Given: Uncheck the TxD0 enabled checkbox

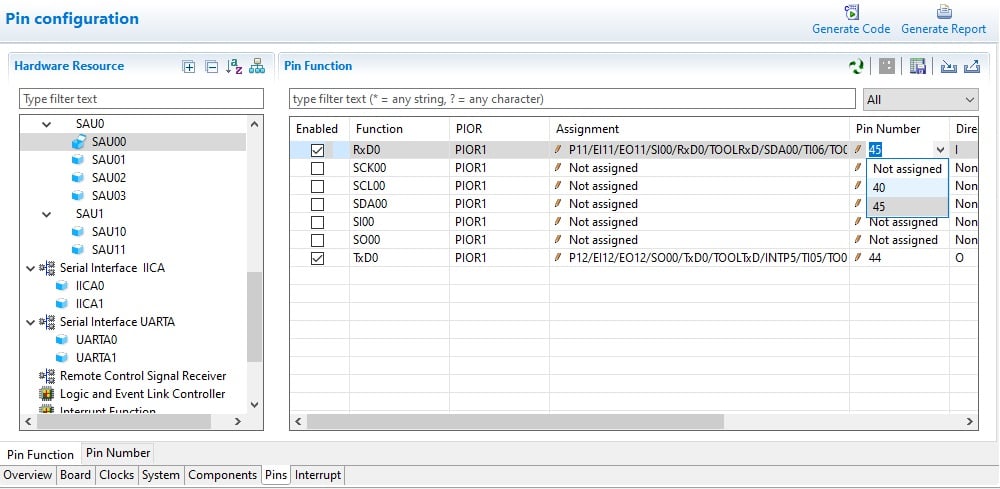Looking at the screenshot, I should click(317, 258).
